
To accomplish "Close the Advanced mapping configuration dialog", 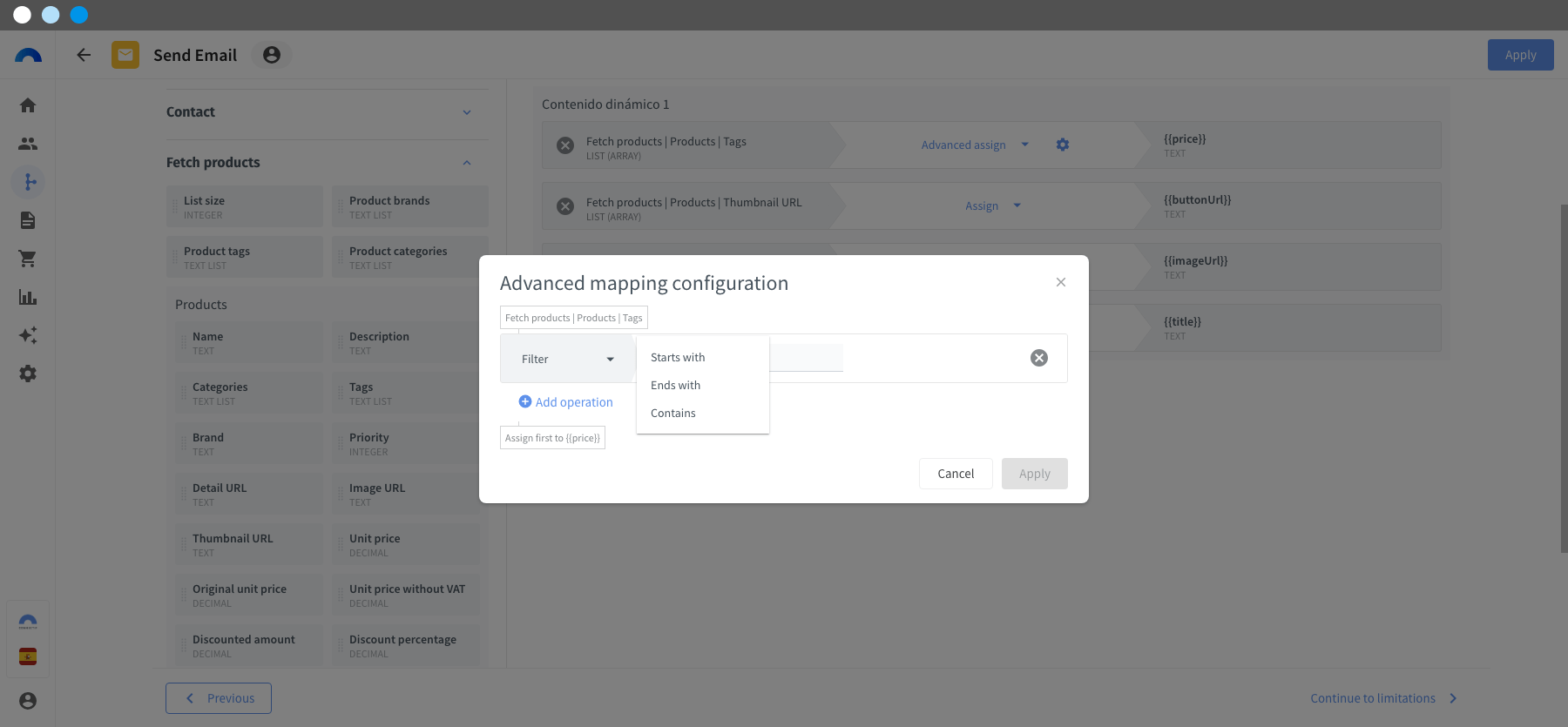I will (x=1061, y=282).
